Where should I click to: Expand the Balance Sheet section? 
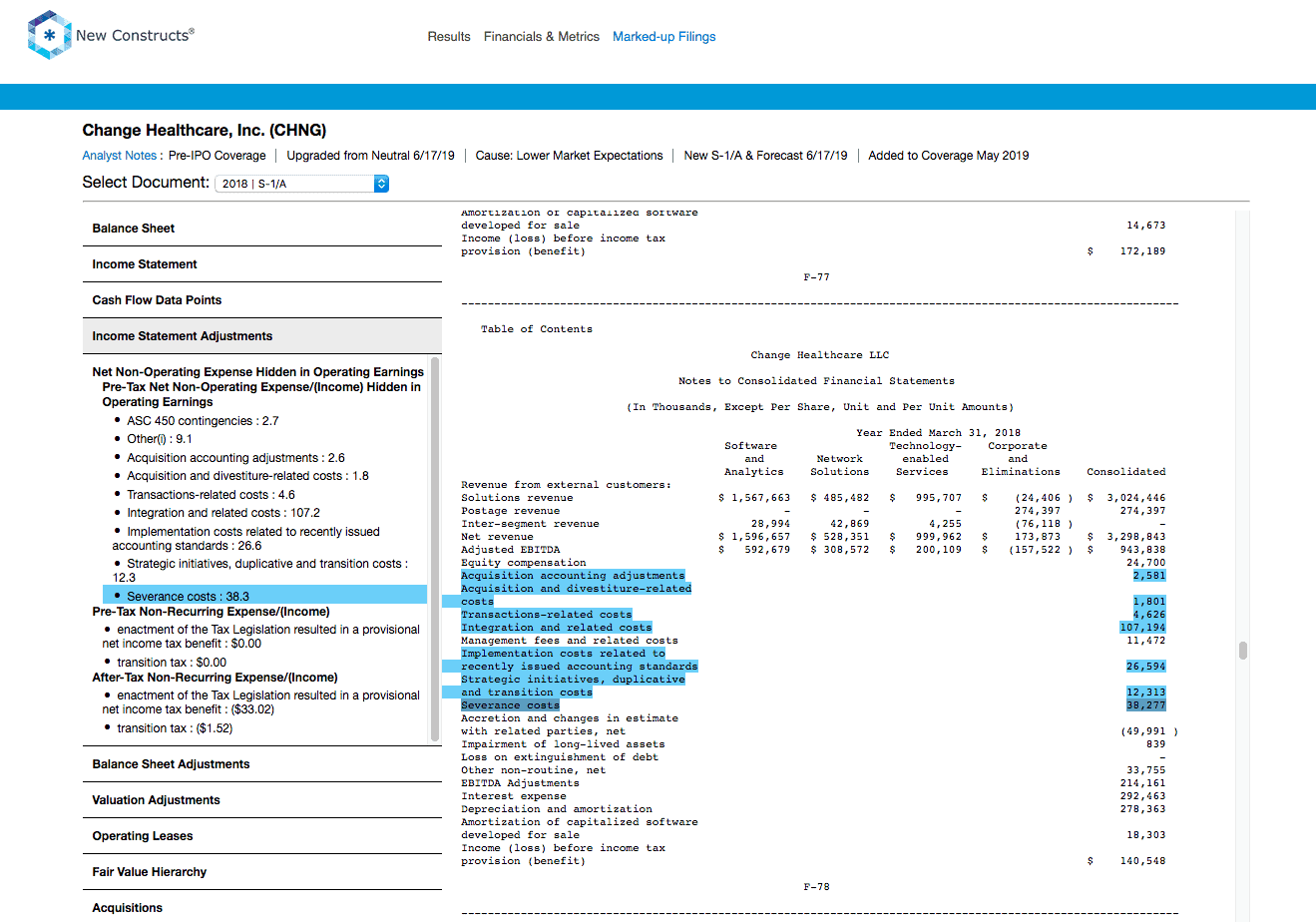(262, 229)
